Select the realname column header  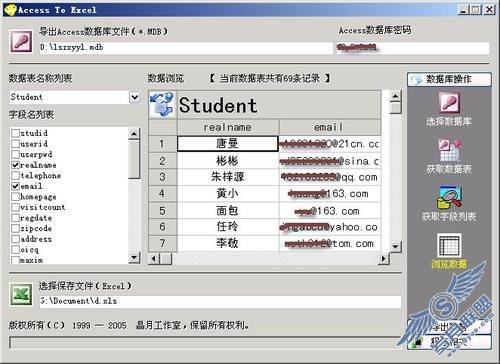228,127
